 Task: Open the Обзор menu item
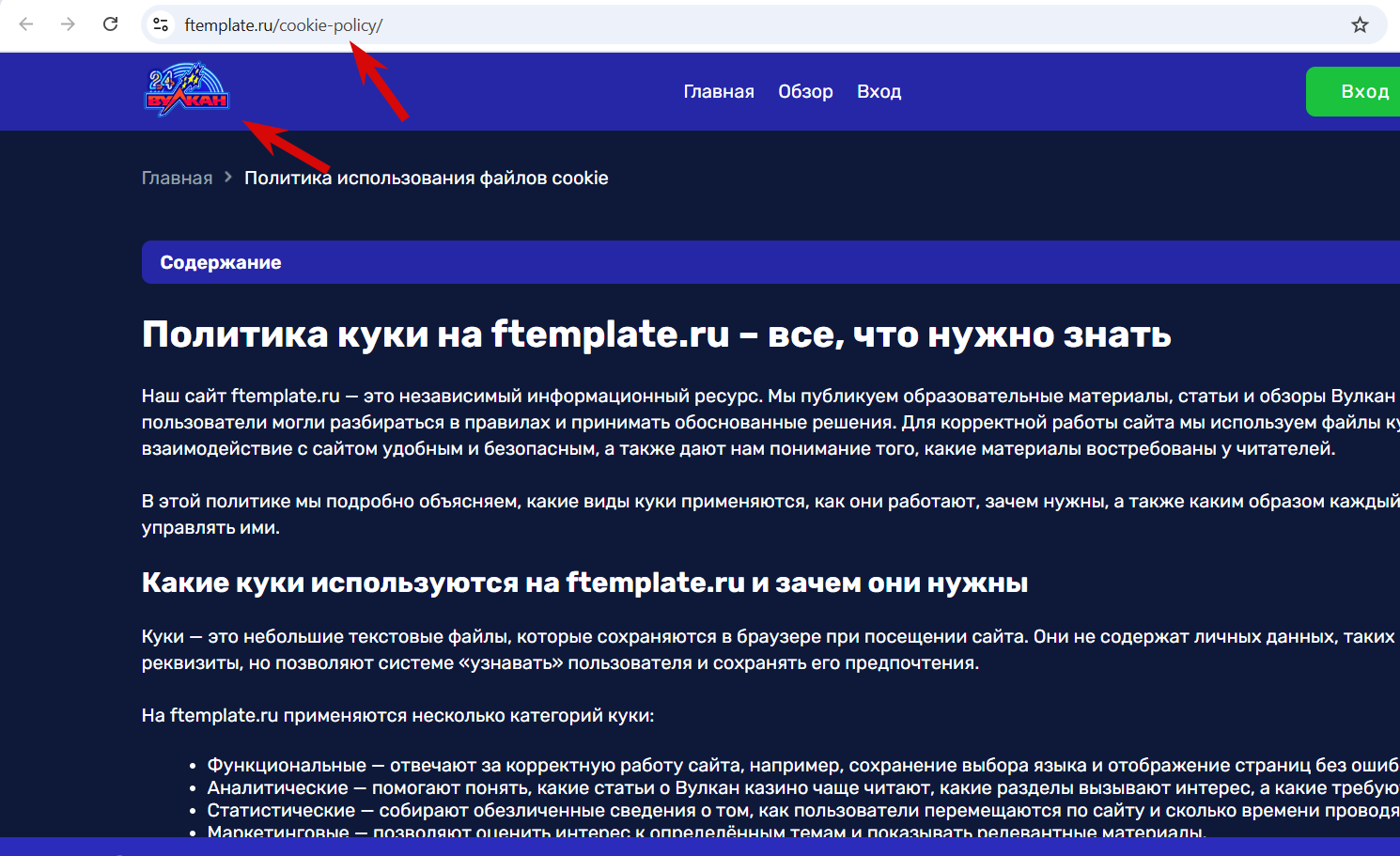pyautogui.click(x=805, y=91)
